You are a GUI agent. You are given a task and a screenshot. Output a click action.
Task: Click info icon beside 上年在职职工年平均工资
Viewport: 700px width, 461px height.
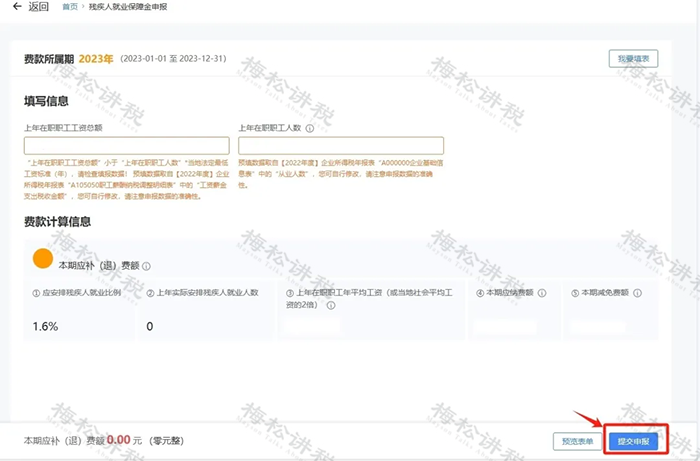pos(331,305)
